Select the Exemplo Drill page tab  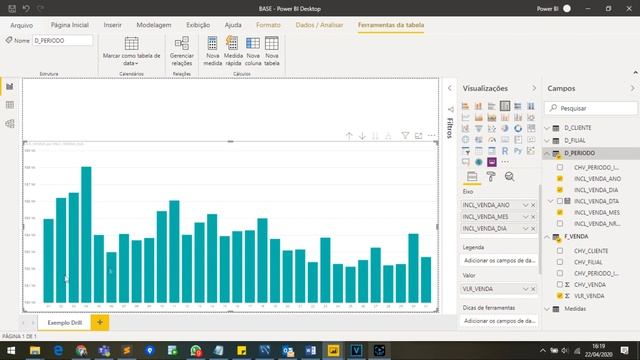(64, 322)
